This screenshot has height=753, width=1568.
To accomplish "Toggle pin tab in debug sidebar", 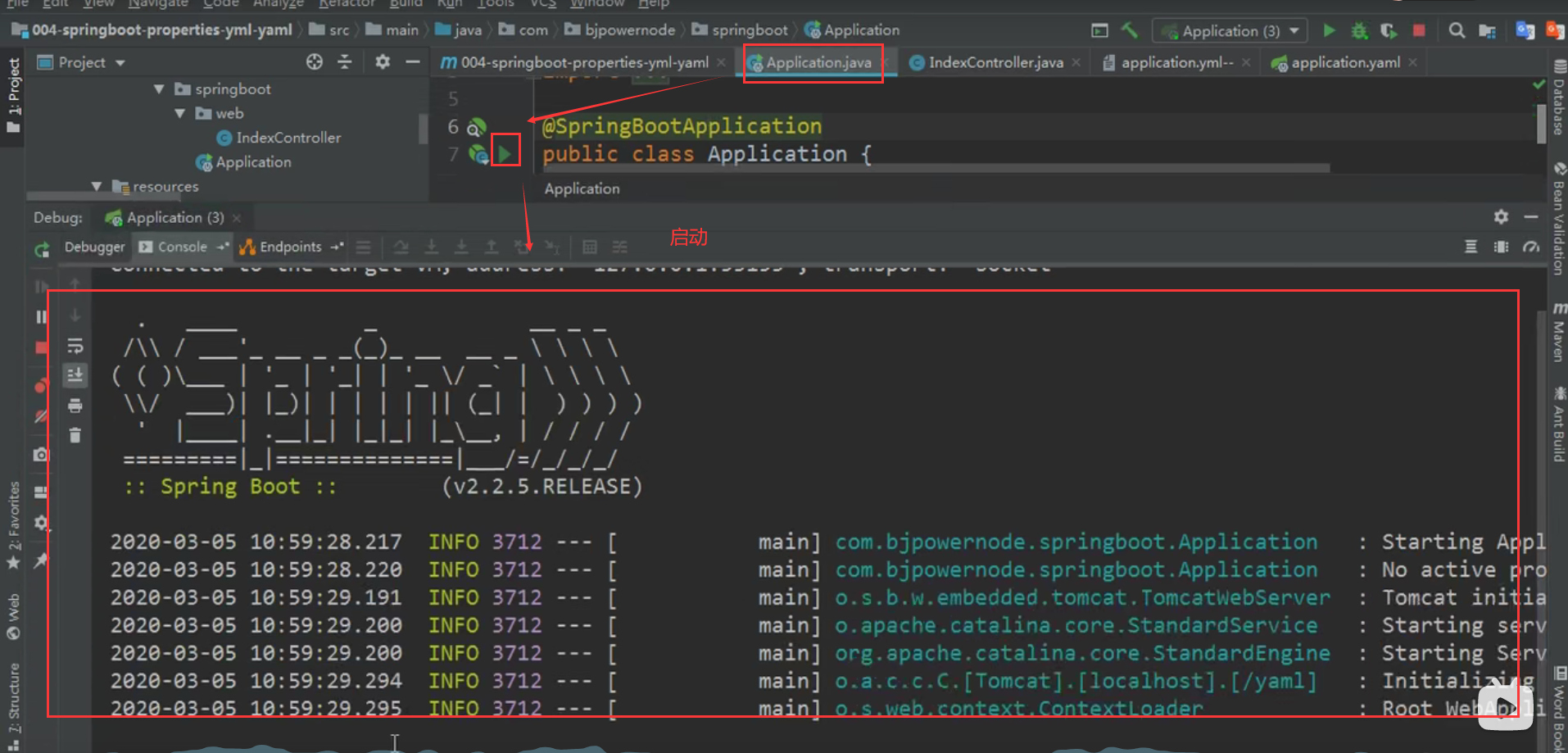I will point(41,560).
